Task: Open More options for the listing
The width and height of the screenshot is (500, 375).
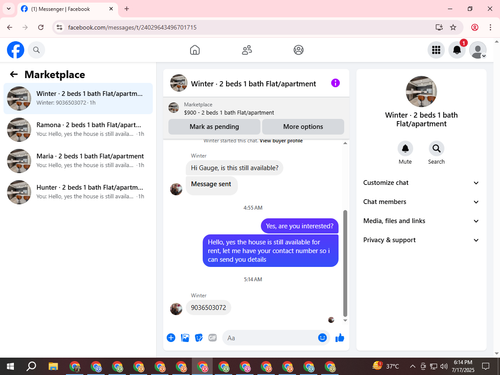Action: pos(303,127)
